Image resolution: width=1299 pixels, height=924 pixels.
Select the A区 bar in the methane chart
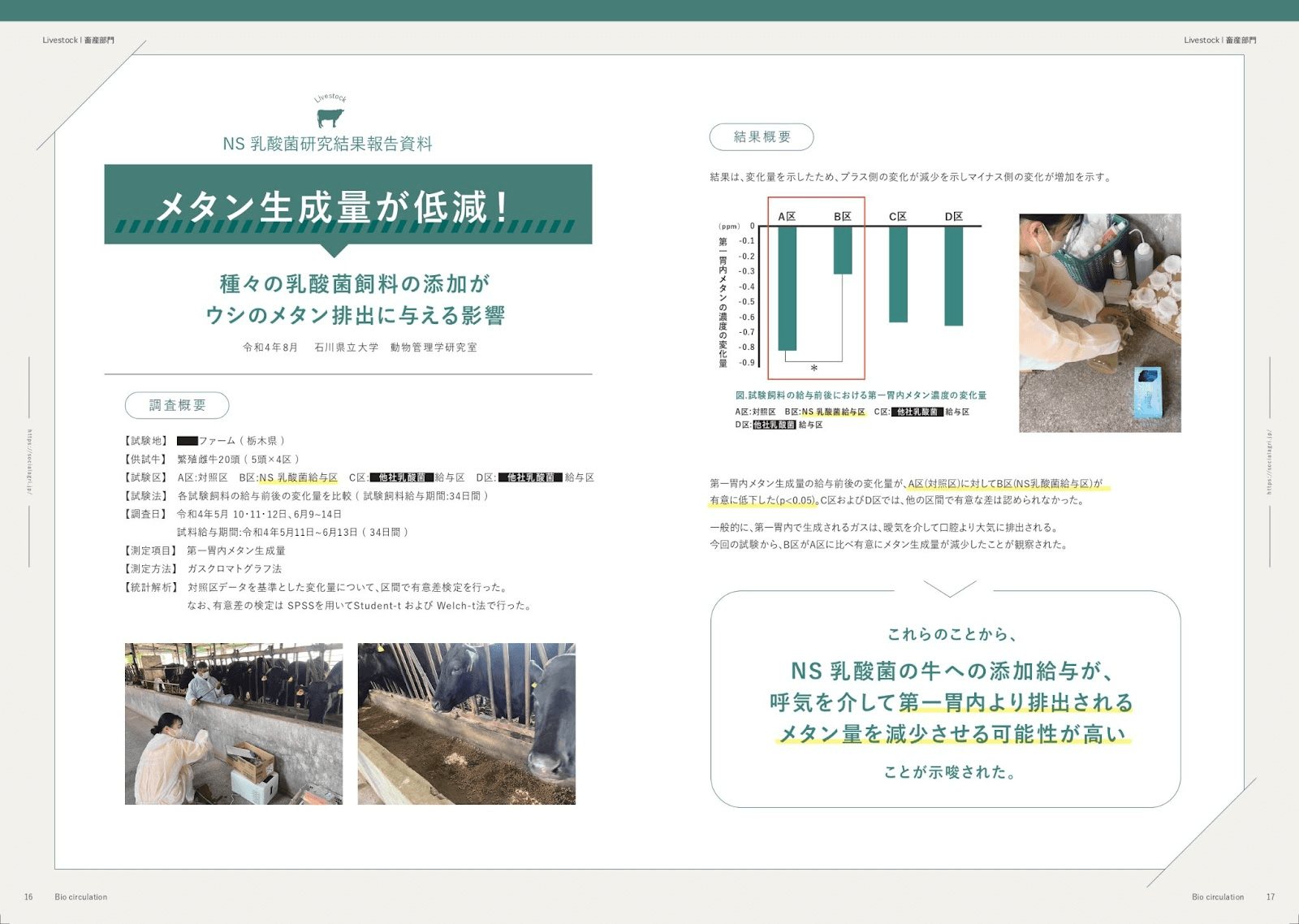(787, 288)
